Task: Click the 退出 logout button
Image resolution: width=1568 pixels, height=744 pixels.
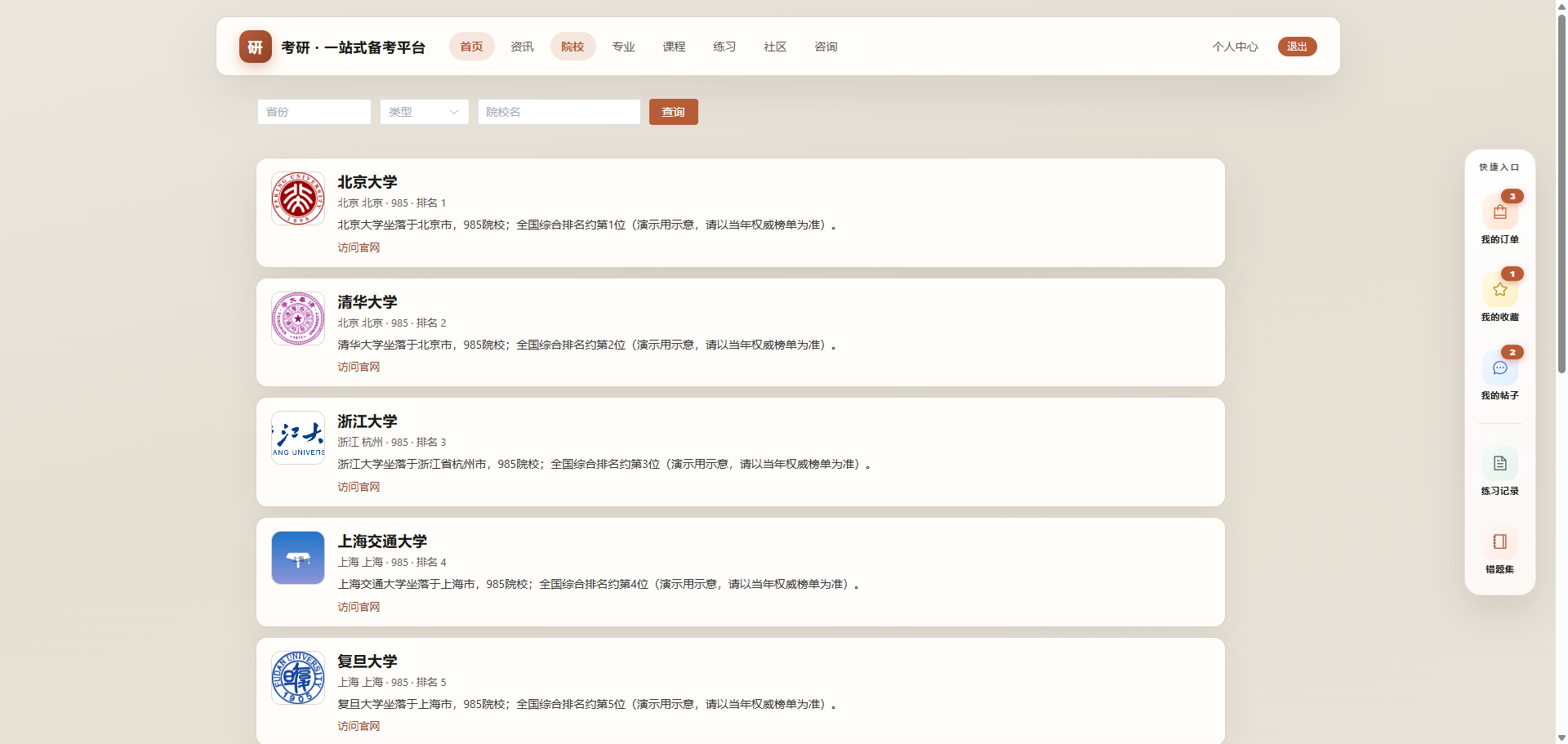Action: pos(1297,47)
